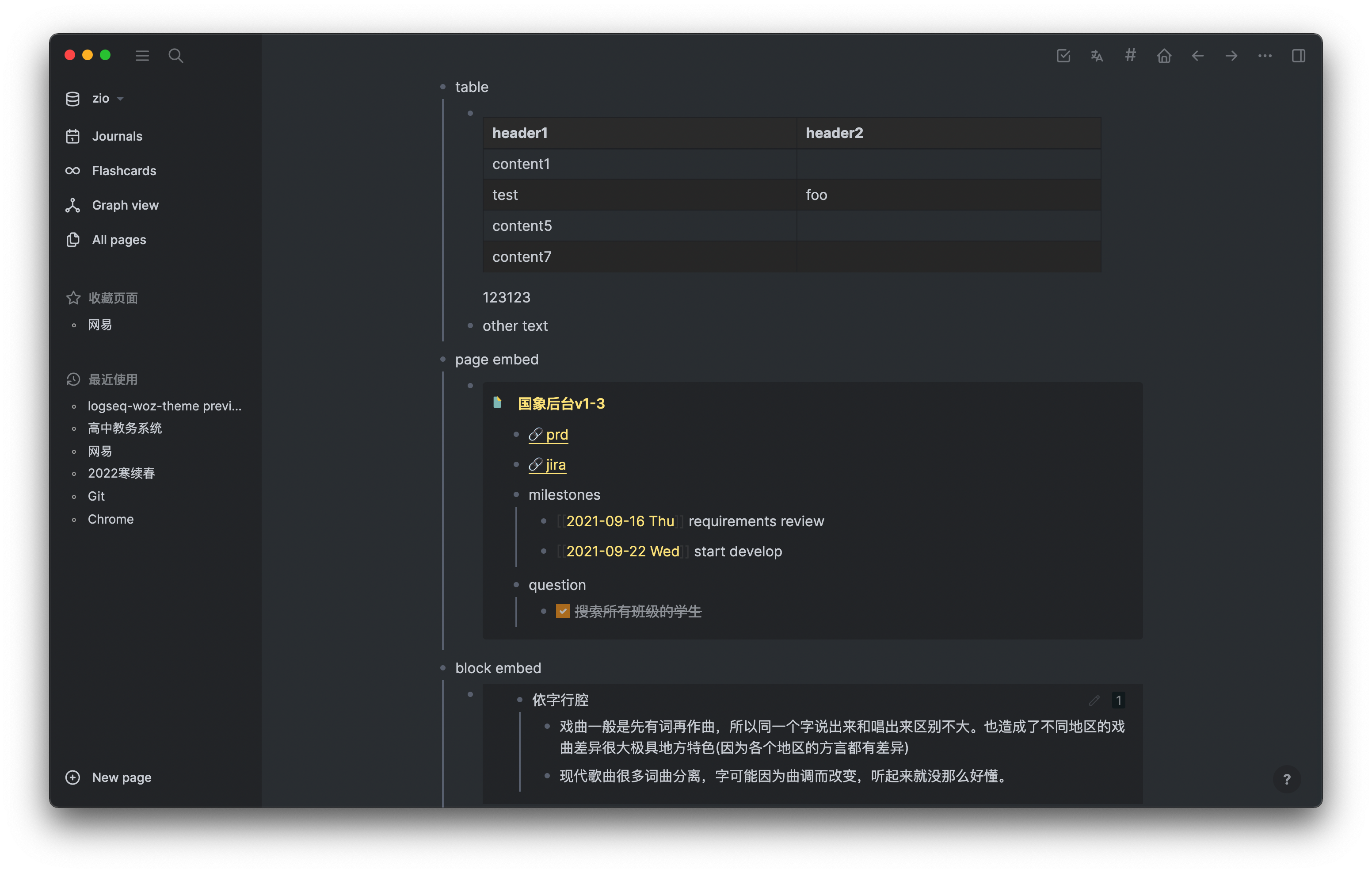This screenshot has height=873, width=1372.
Task: Click the home icon in toolbar
Action: (1164, 55)
